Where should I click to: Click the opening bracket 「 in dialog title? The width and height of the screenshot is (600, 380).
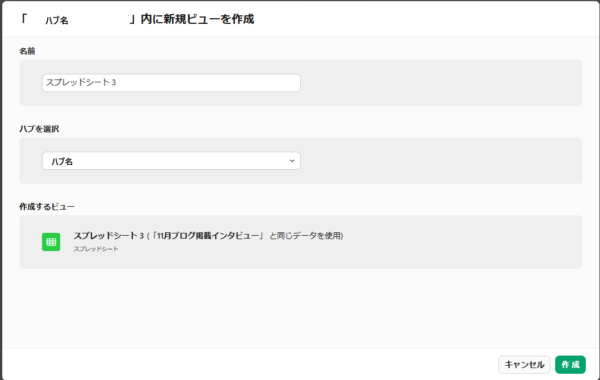[24, 19]
